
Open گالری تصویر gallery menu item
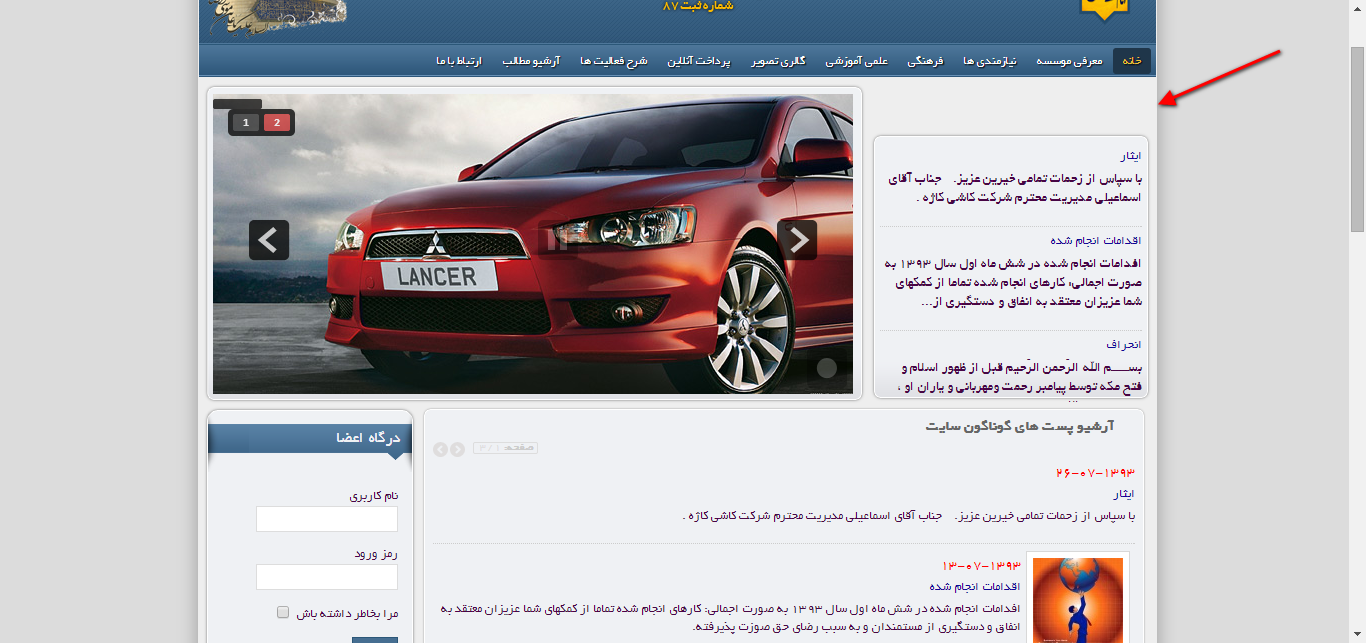[x=779, y=61]
